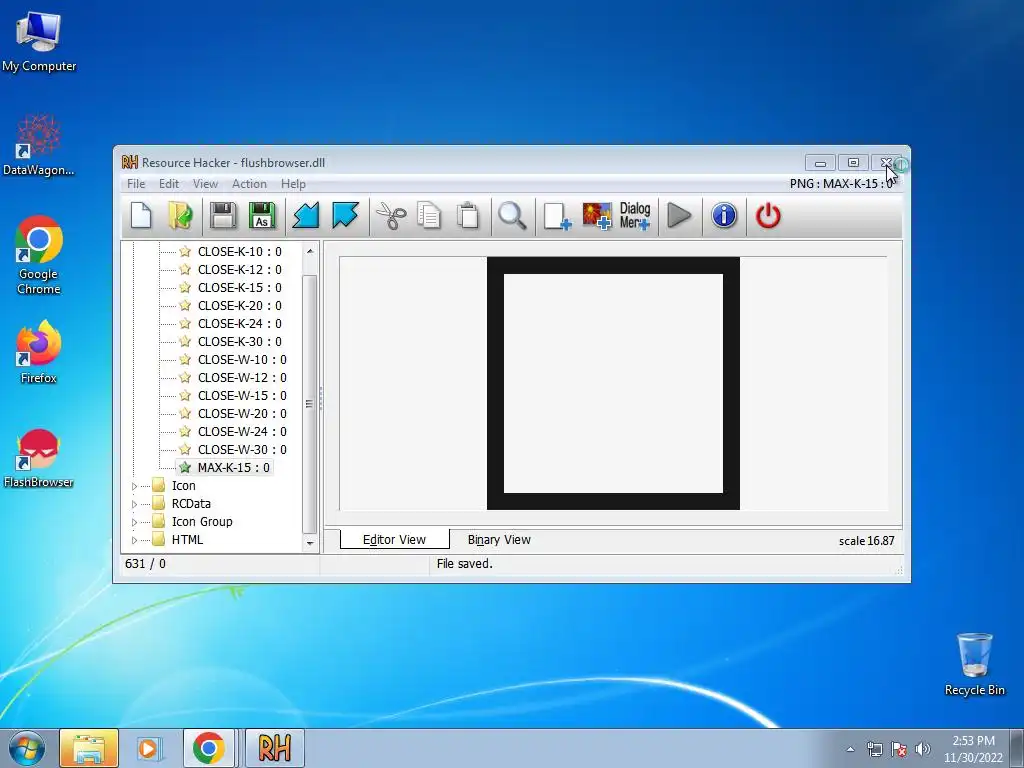Click the scale 16.87 readout
The width and height of the screenshot is (1024, 768).
(866, 541)
